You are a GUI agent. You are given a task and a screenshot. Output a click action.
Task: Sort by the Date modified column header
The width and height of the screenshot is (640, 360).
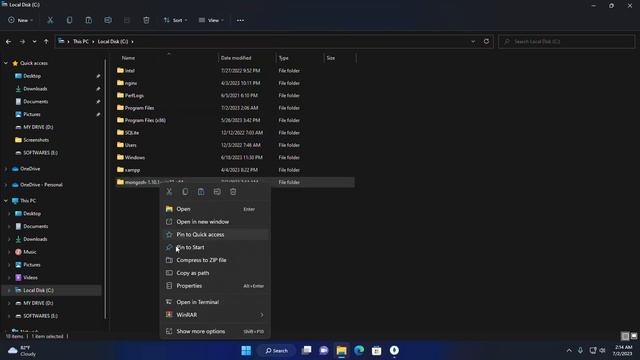(x=236, y=58)
